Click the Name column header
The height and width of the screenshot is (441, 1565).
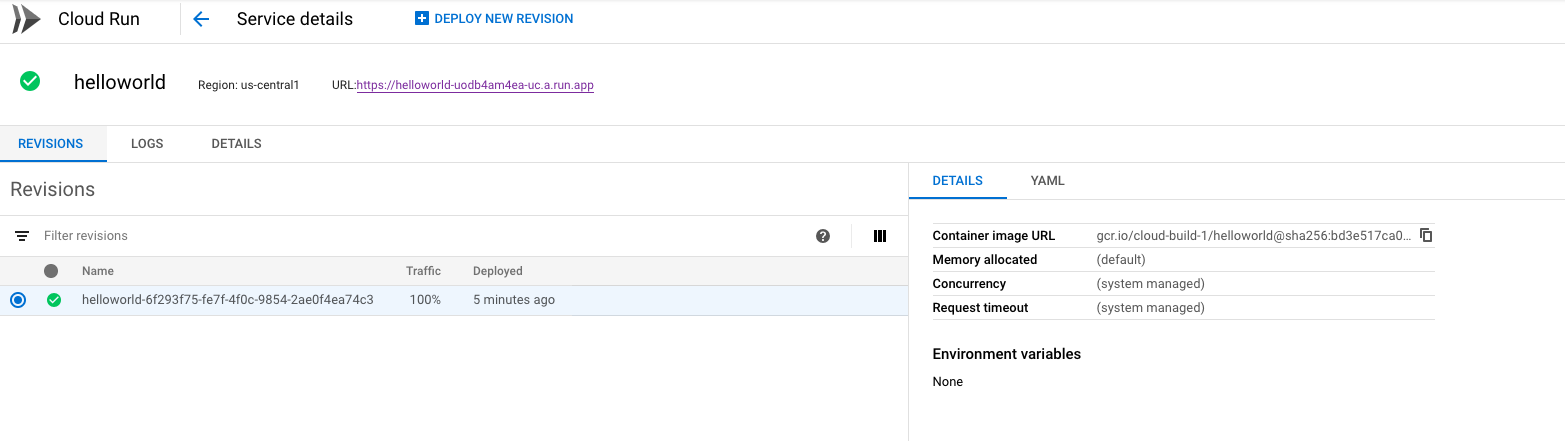pos(98,271)
